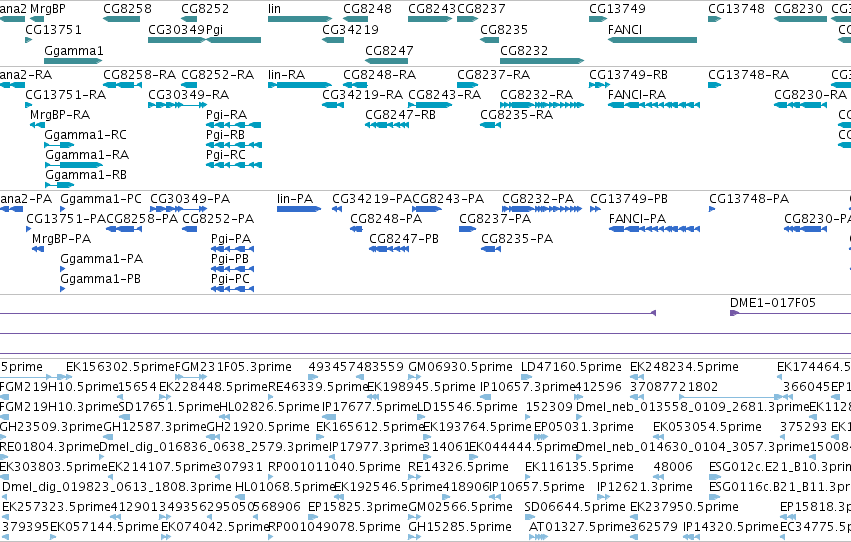Select protein FANCI-PA
This screenshot has height=542, width=851.
point(654,229)
